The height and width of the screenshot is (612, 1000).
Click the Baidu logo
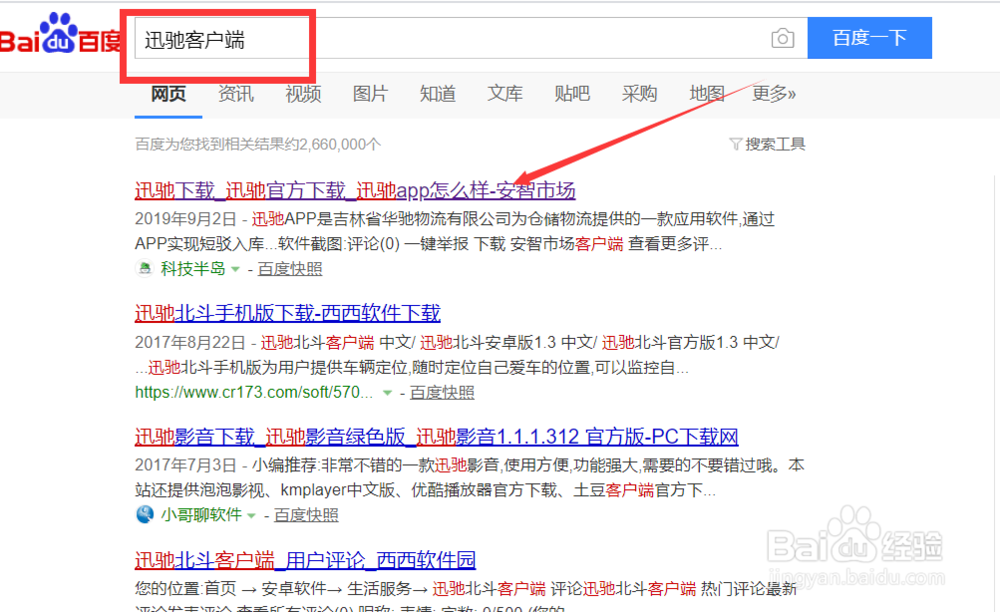pyautogui.click(x=61, y=34)
